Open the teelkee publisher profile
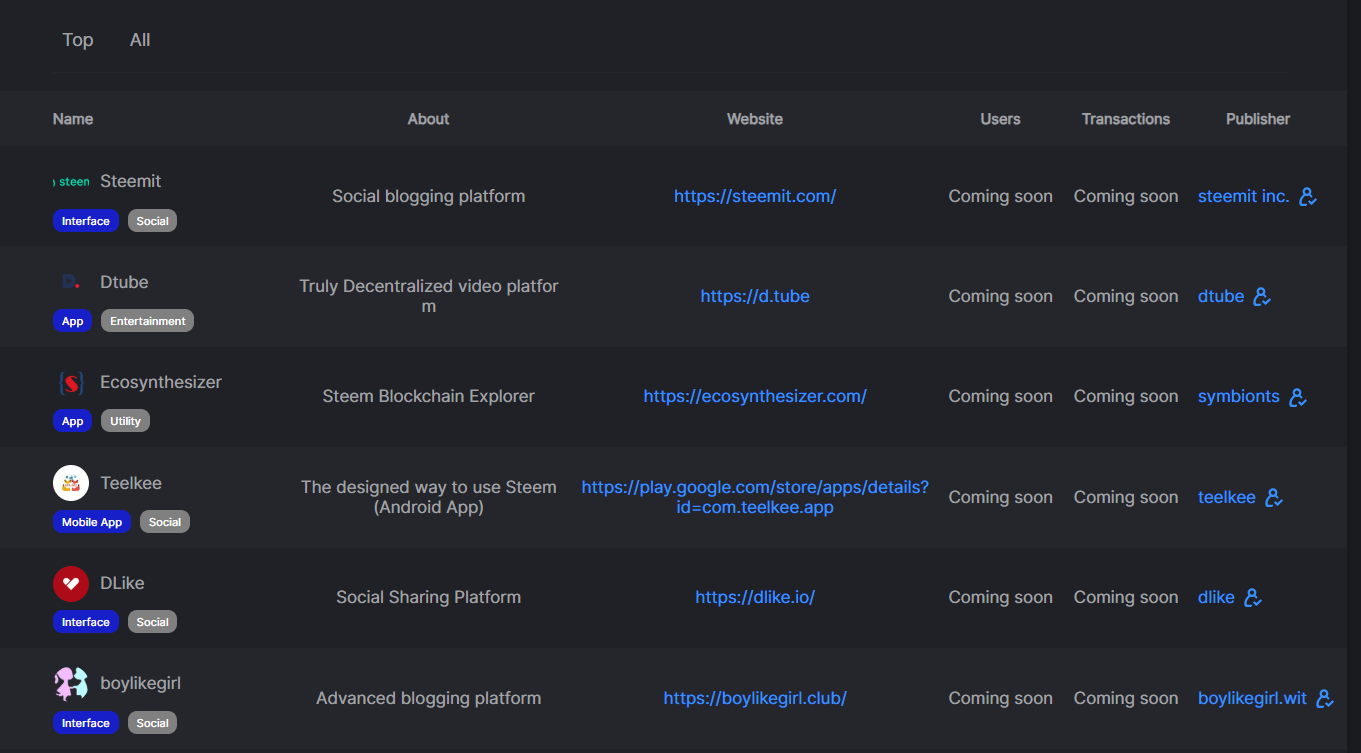This screenshot has width=1361, height=753. point(1227,497)
